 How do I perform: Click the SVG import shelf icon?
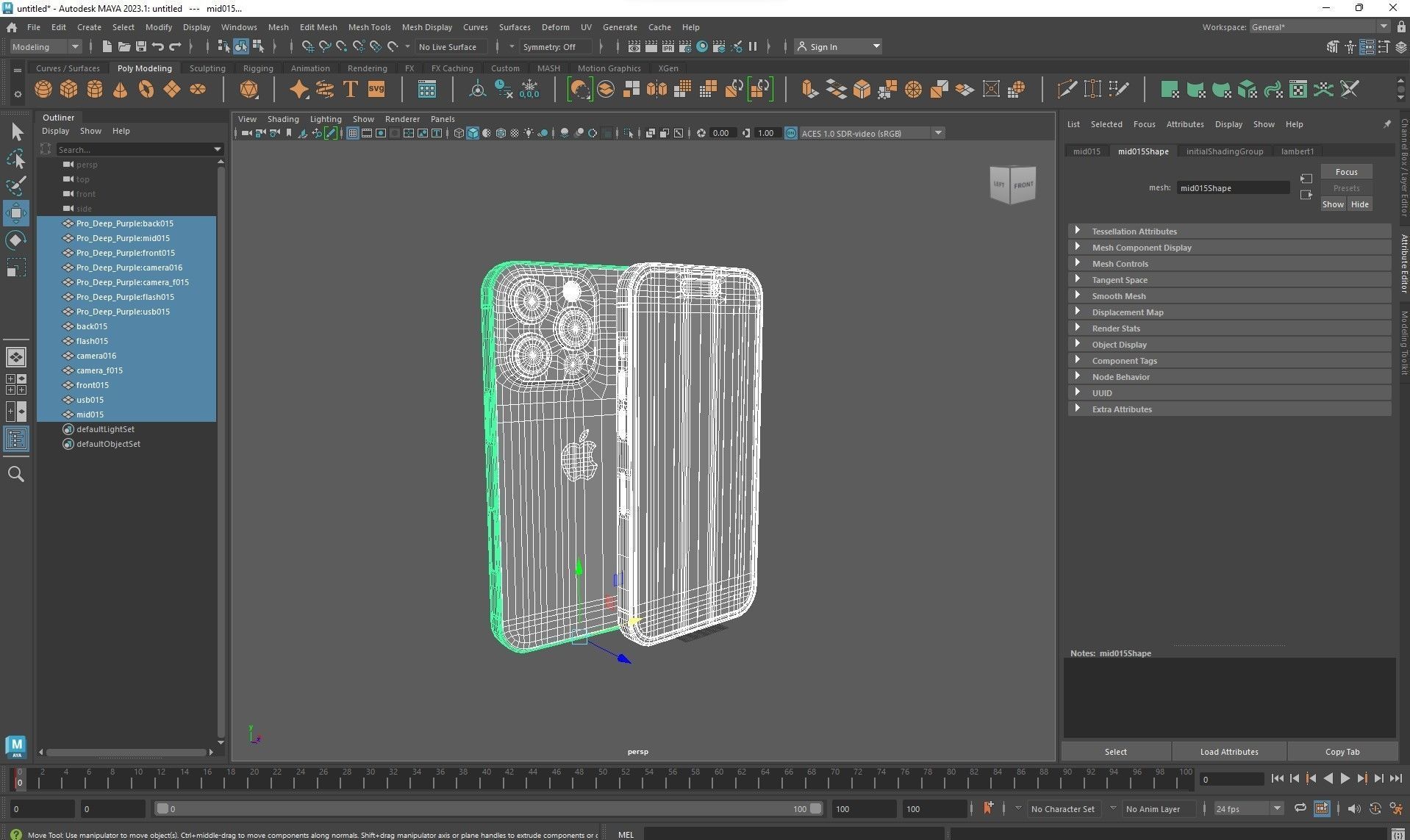(x=376, y=90)
